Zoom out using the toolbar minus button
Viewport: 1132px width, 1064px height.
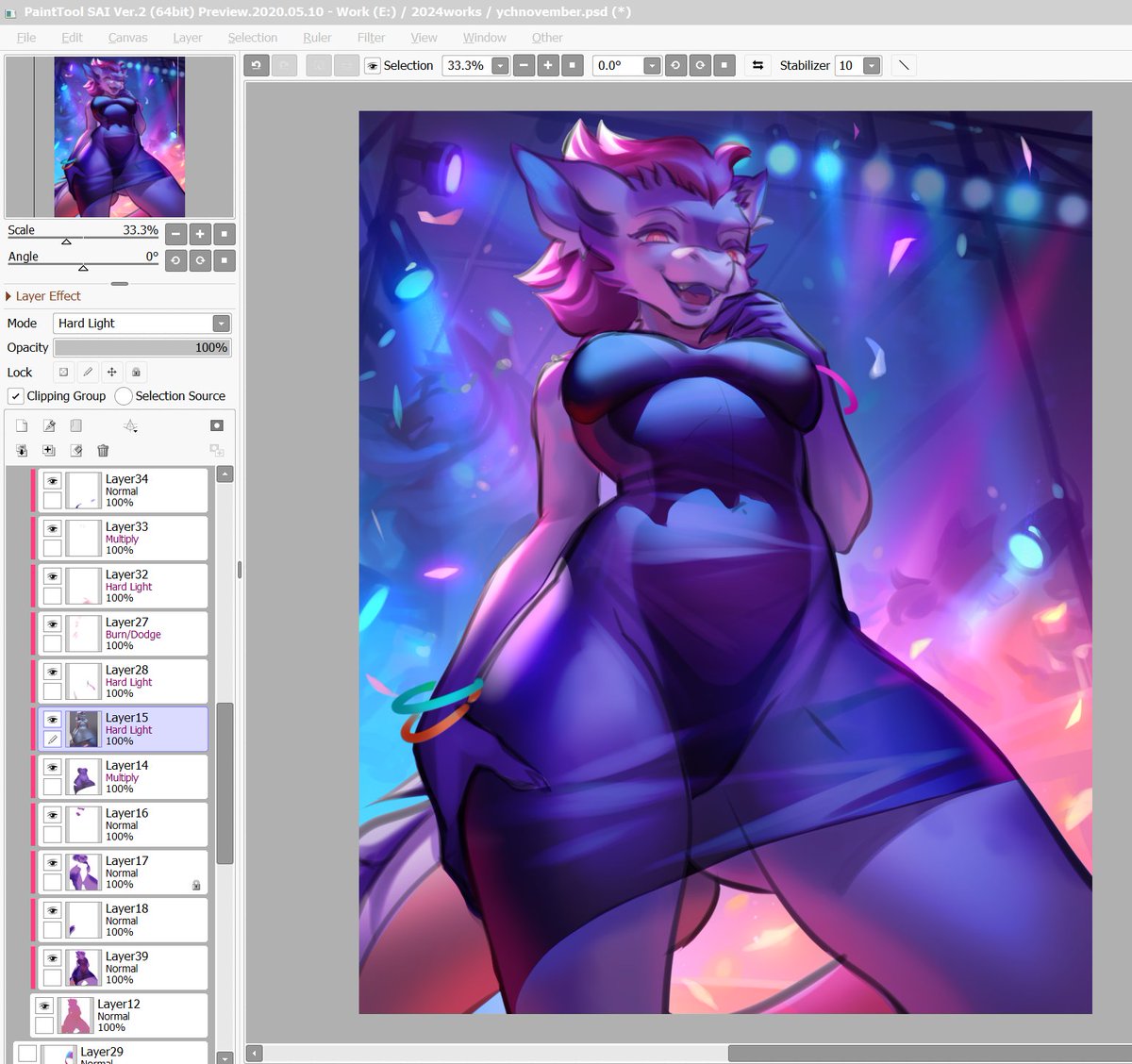point(524,65)
